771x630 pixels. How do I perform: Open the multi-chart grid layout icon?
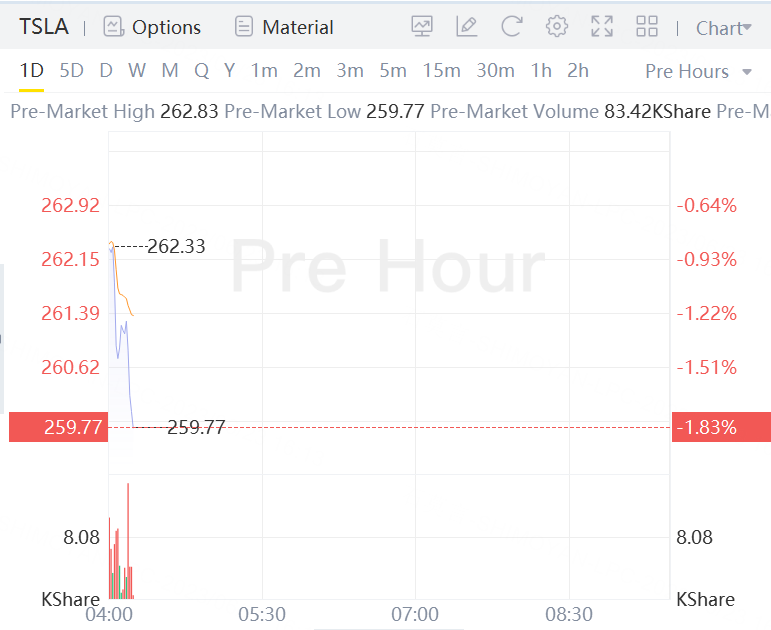[647, 27]
